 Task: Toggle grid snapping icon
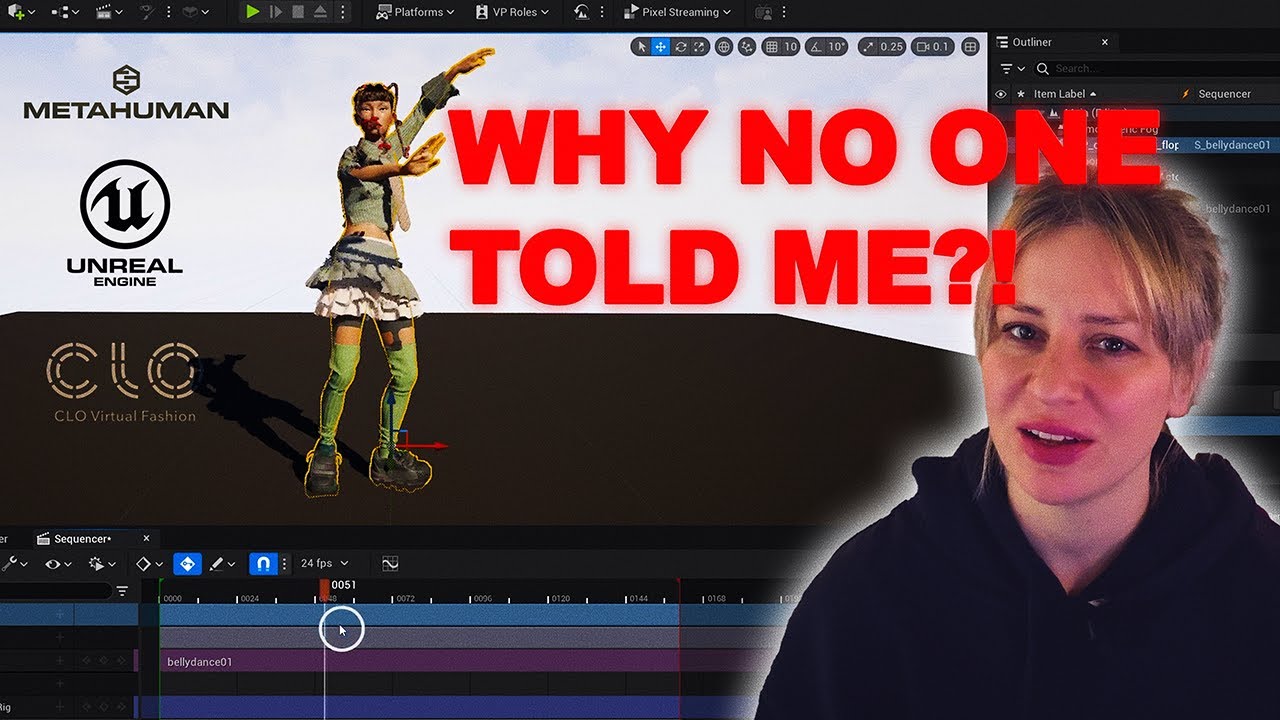[x=771, y=47]
